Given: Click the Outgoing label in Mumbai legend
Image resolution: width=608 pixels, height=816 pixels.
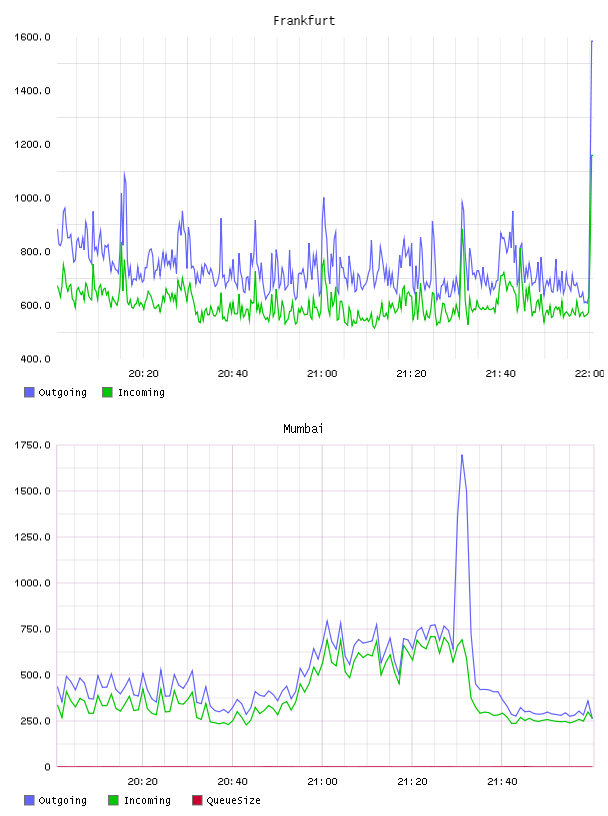Looking at the screenshot, I should click(62, 800).
